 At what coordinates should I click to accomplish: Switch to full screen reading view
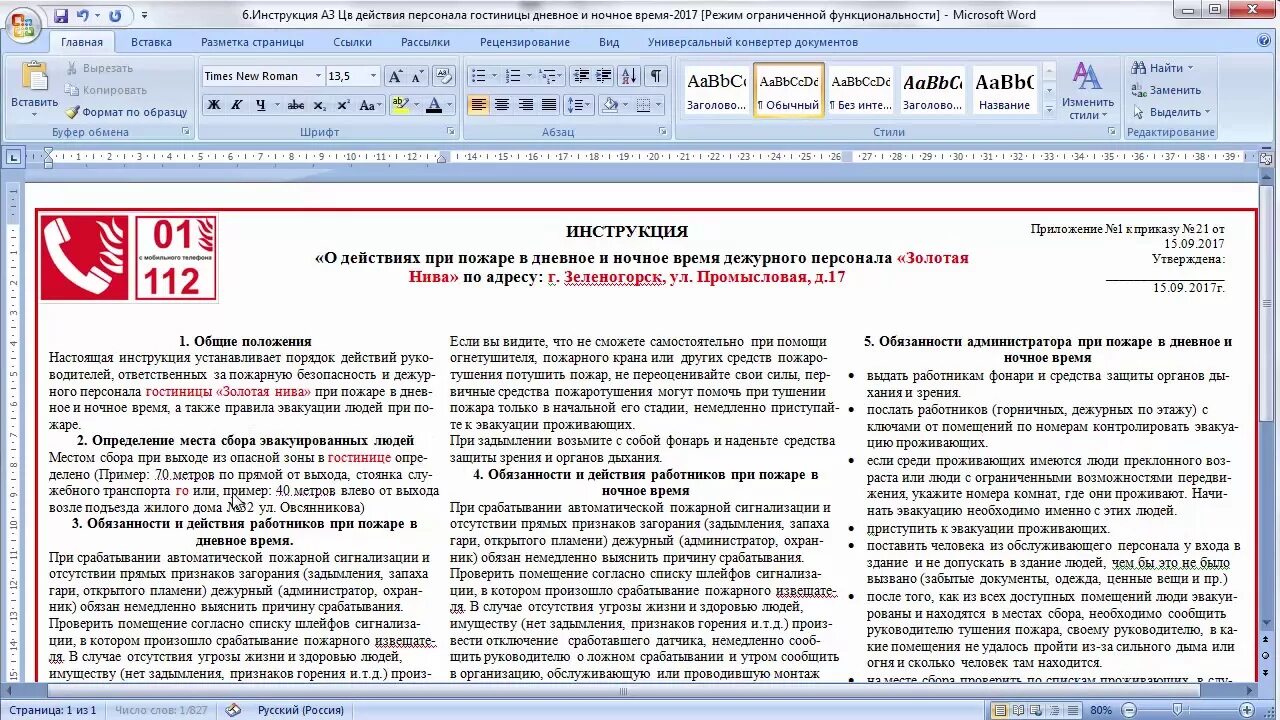(x=1018, y=710)
